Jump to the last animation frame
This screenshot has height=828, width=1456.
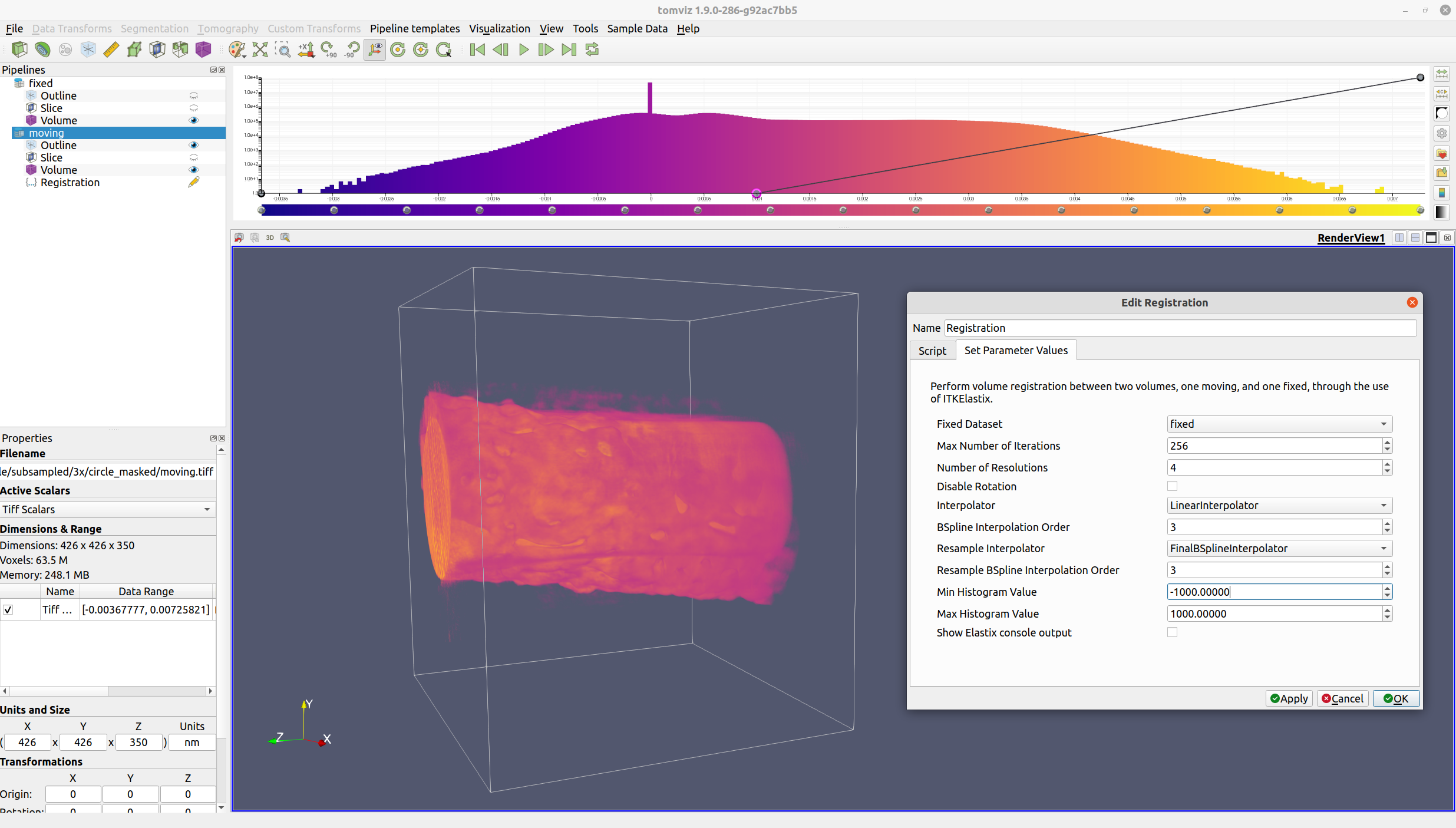569,50
